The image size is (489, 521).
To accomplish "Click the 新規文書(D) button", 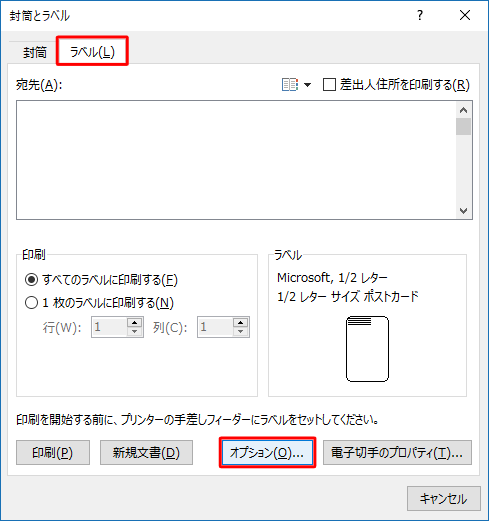I will click(x=146, y=453).
